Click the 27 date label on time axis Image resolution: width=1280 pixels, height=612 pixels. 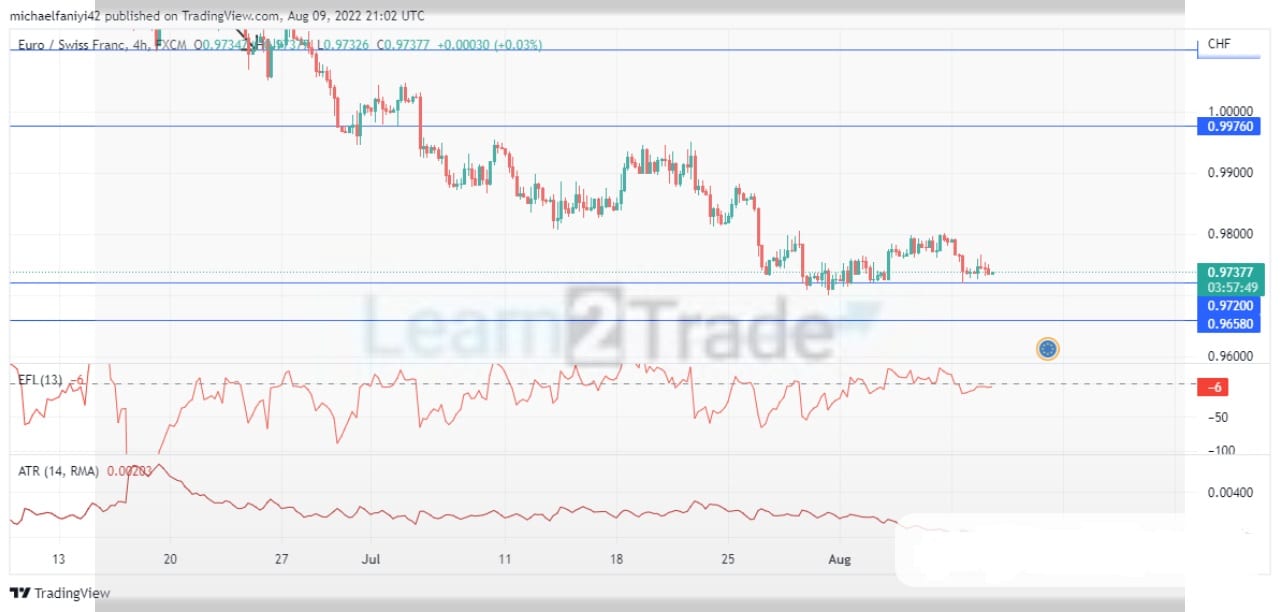282,560
